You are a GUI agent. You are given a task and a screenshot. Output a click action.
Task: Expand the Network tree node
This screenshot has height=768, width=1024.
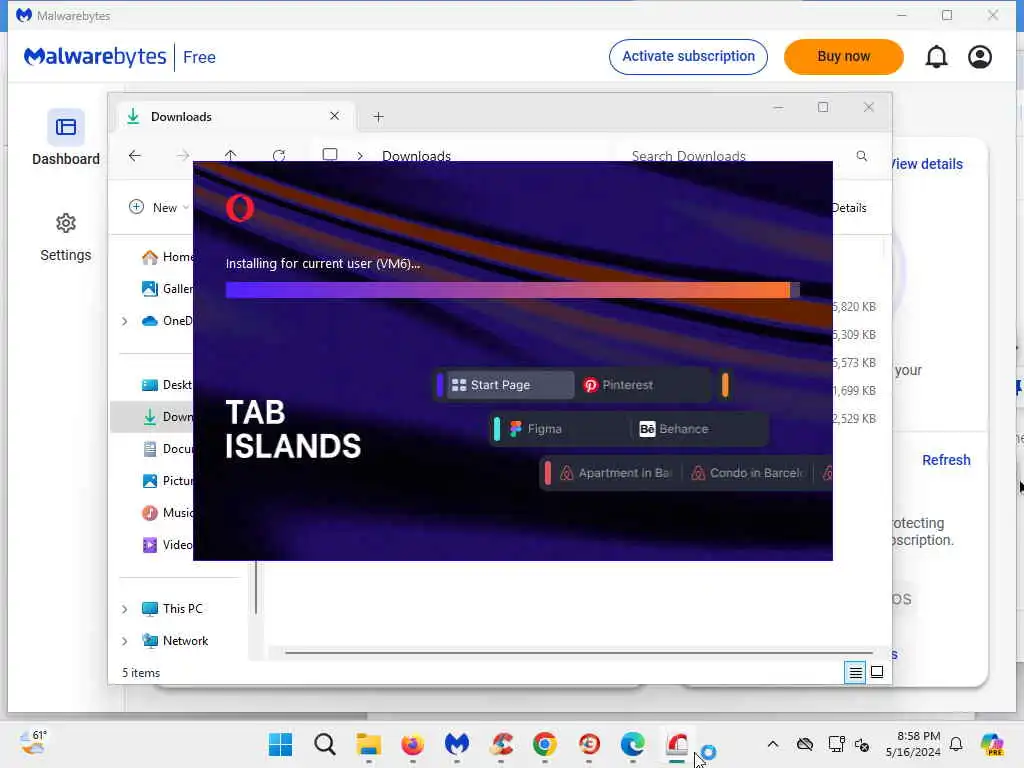pyautogui.click(x=124, y=641)
